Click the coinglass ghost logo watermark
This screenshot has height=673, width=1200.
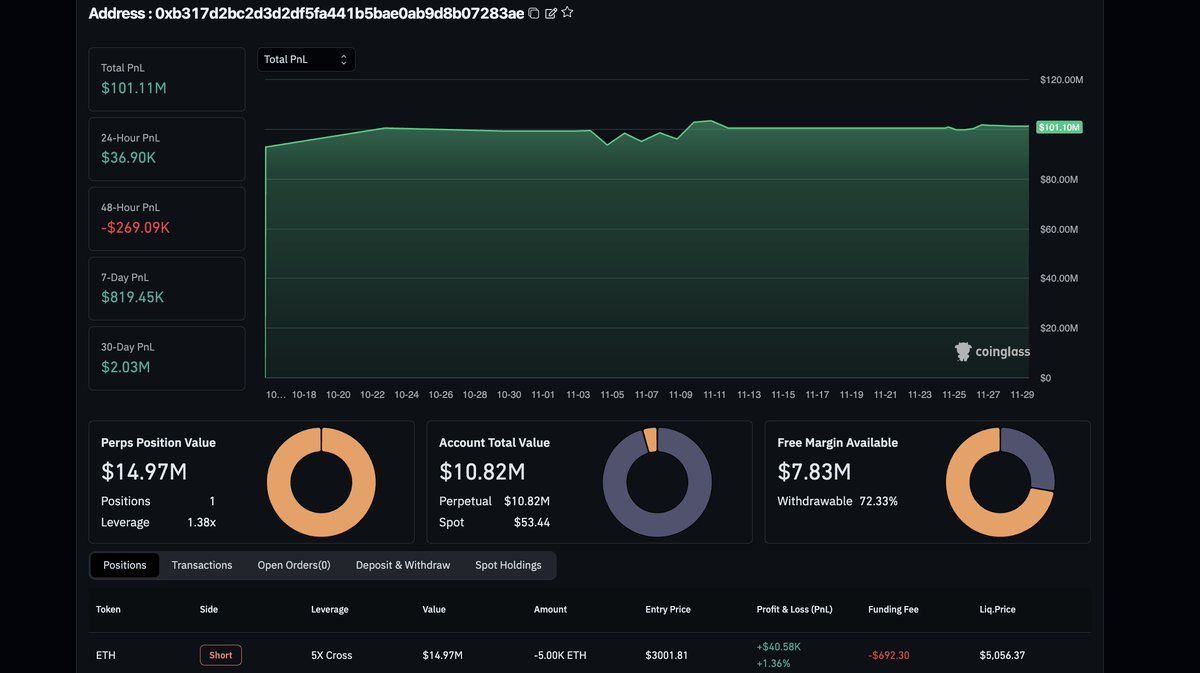pyautogui.click(x=961, y=351)
